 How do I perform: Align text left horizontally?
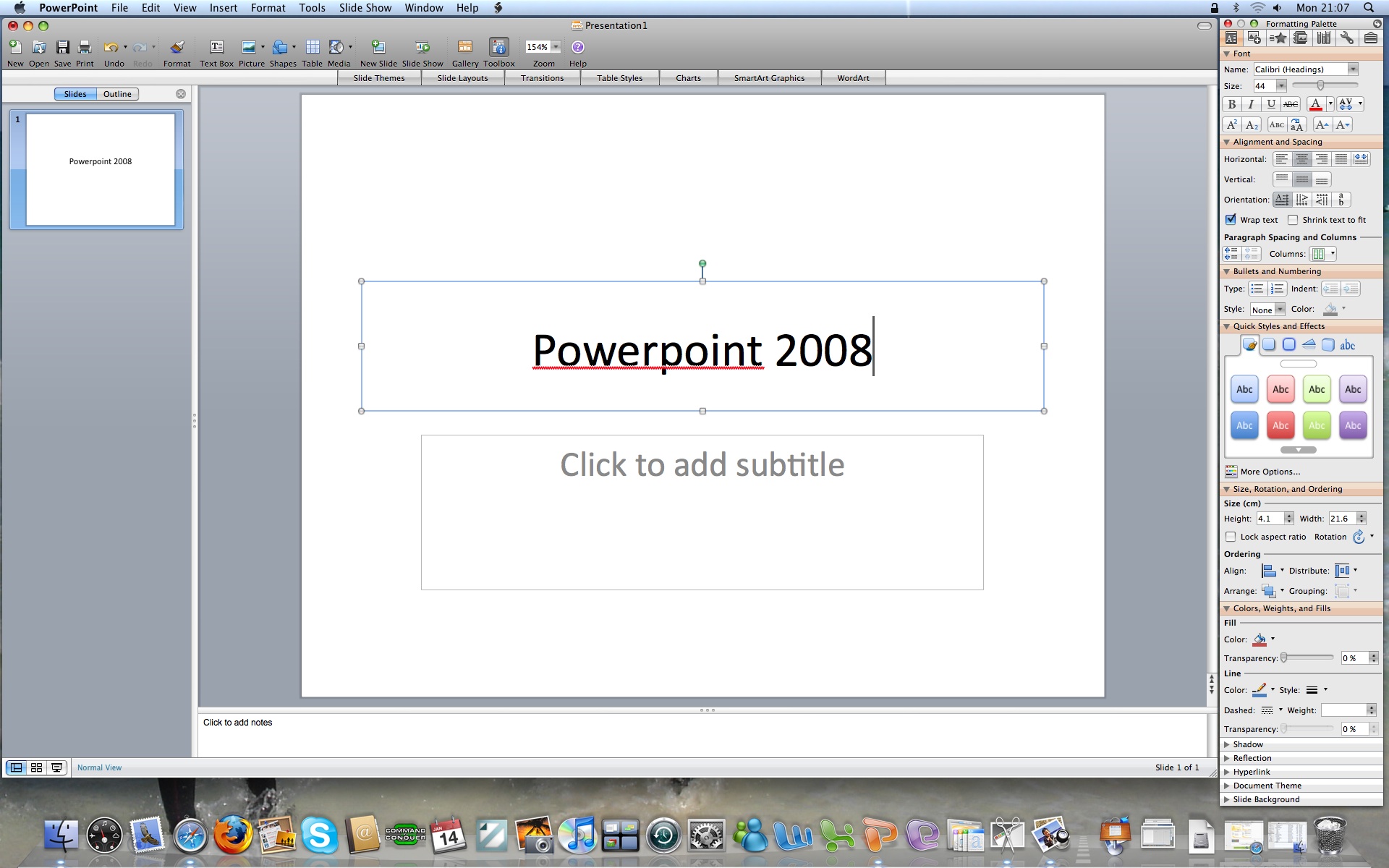(1282, 159)
